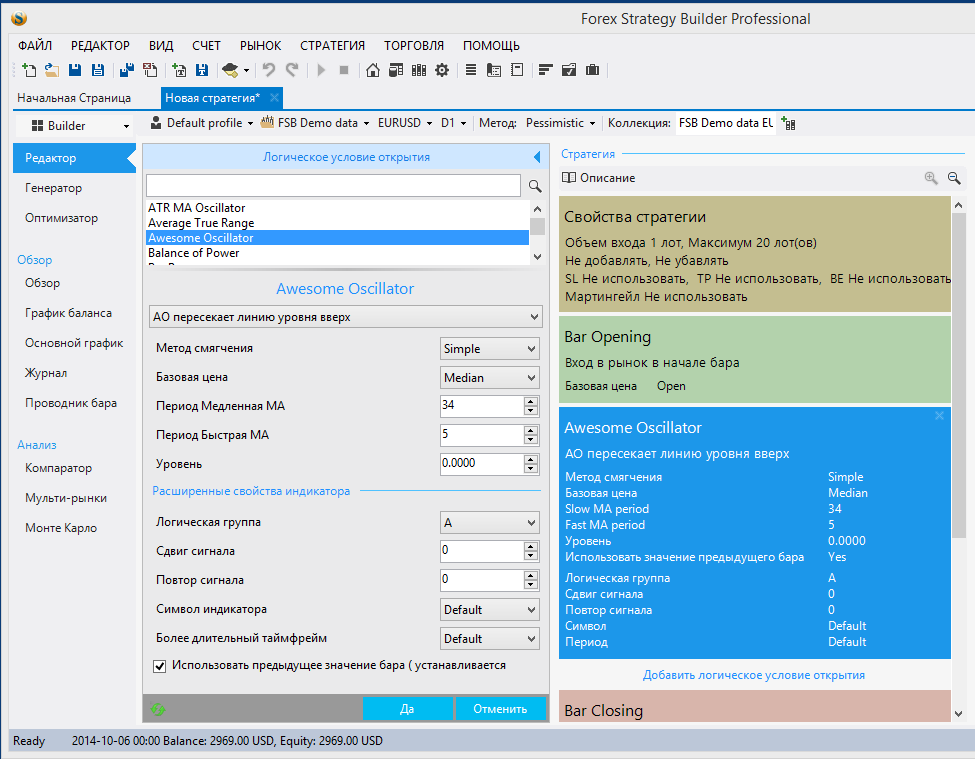Screen dimensions: 975x759
Task: Open the Метод смягчения dropdown
Action: [490, 349]
